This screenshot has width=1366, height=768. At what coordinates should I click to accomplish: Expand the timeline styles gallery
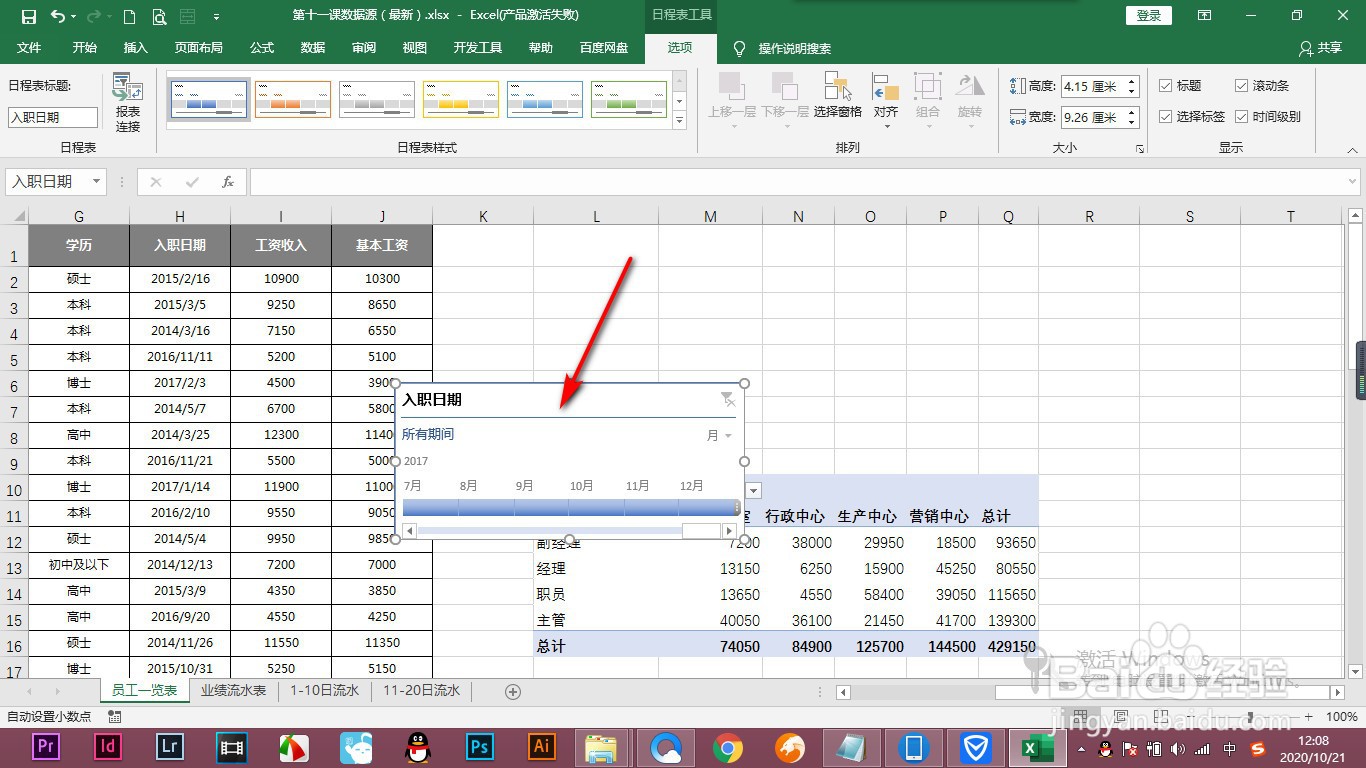(x=680, y=120)
